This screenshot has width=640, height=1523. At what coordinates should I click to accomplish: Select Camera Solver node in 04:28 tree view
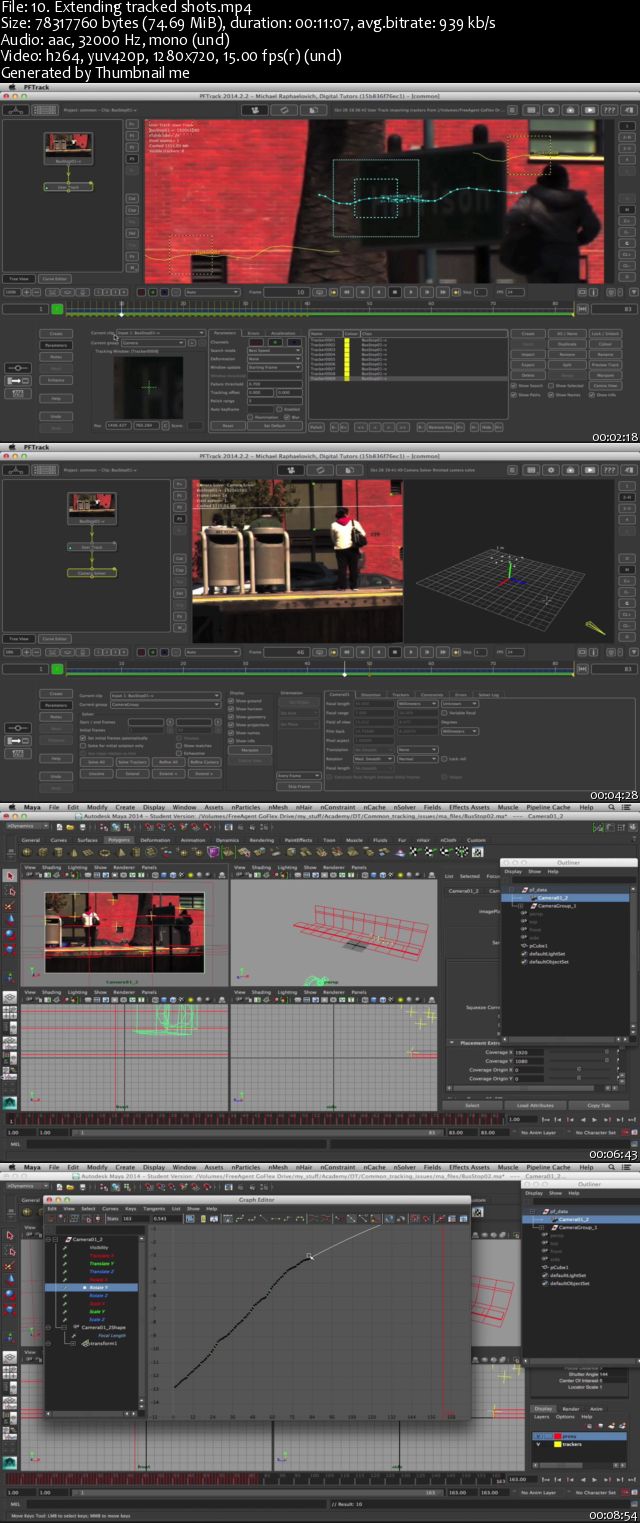(92, 573)
